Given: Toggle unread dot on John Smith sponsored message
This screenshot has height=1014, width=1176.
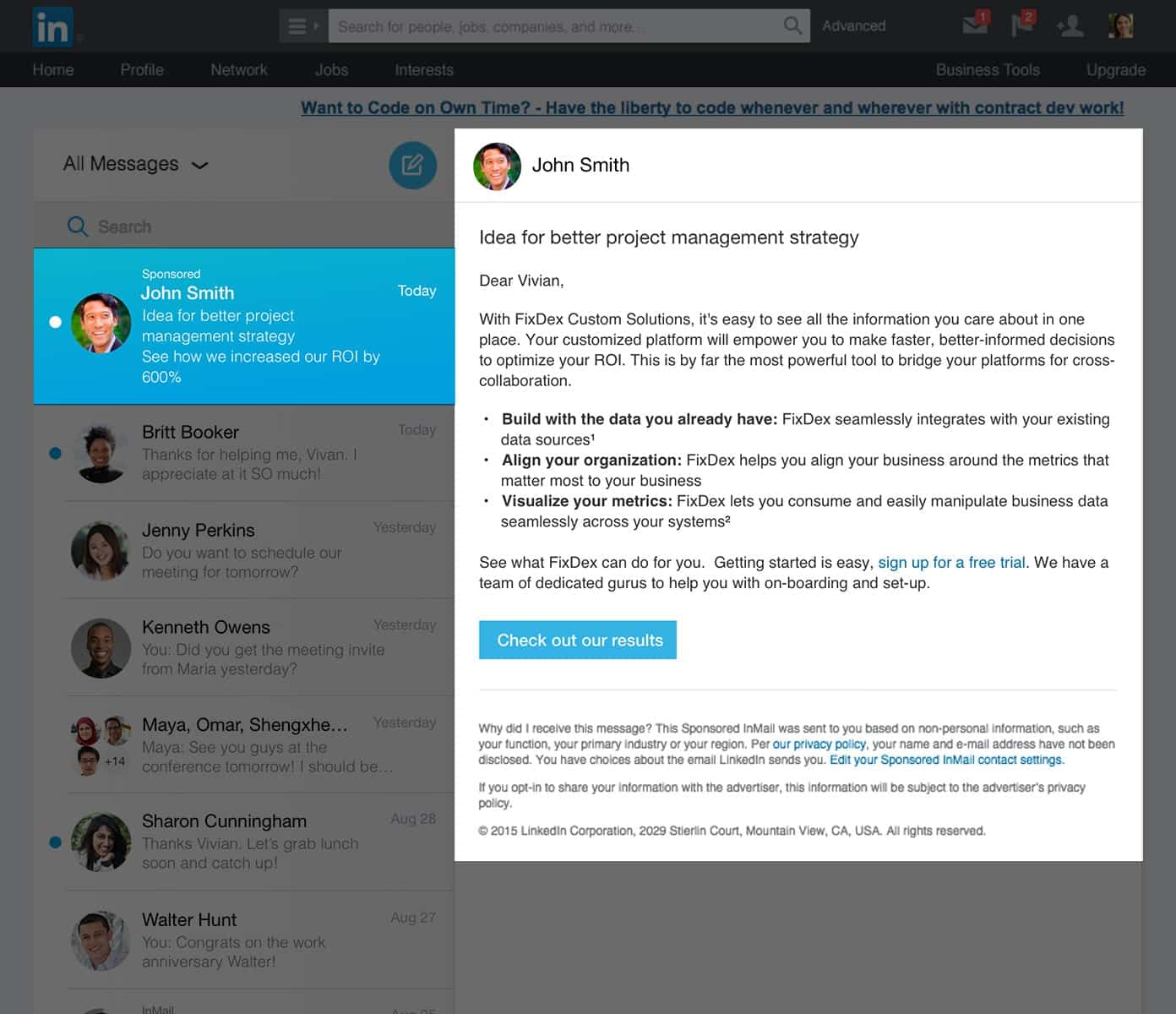Looking at the screenshot, I should click(x=56, y=321).
